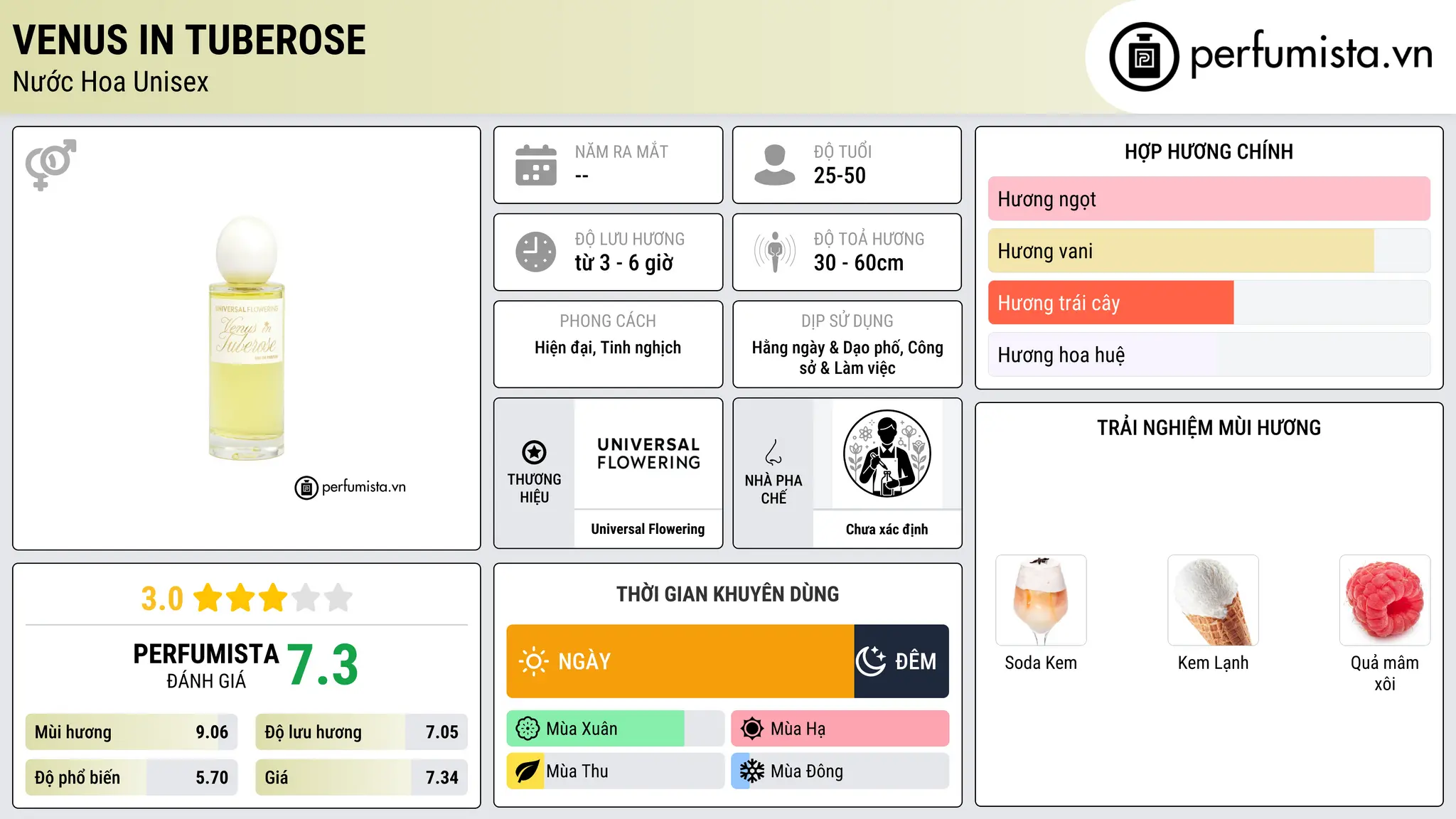The image size is (1456, 819).
Task: Click the Universal Flowering brand name link
Action: coord(648,529)
